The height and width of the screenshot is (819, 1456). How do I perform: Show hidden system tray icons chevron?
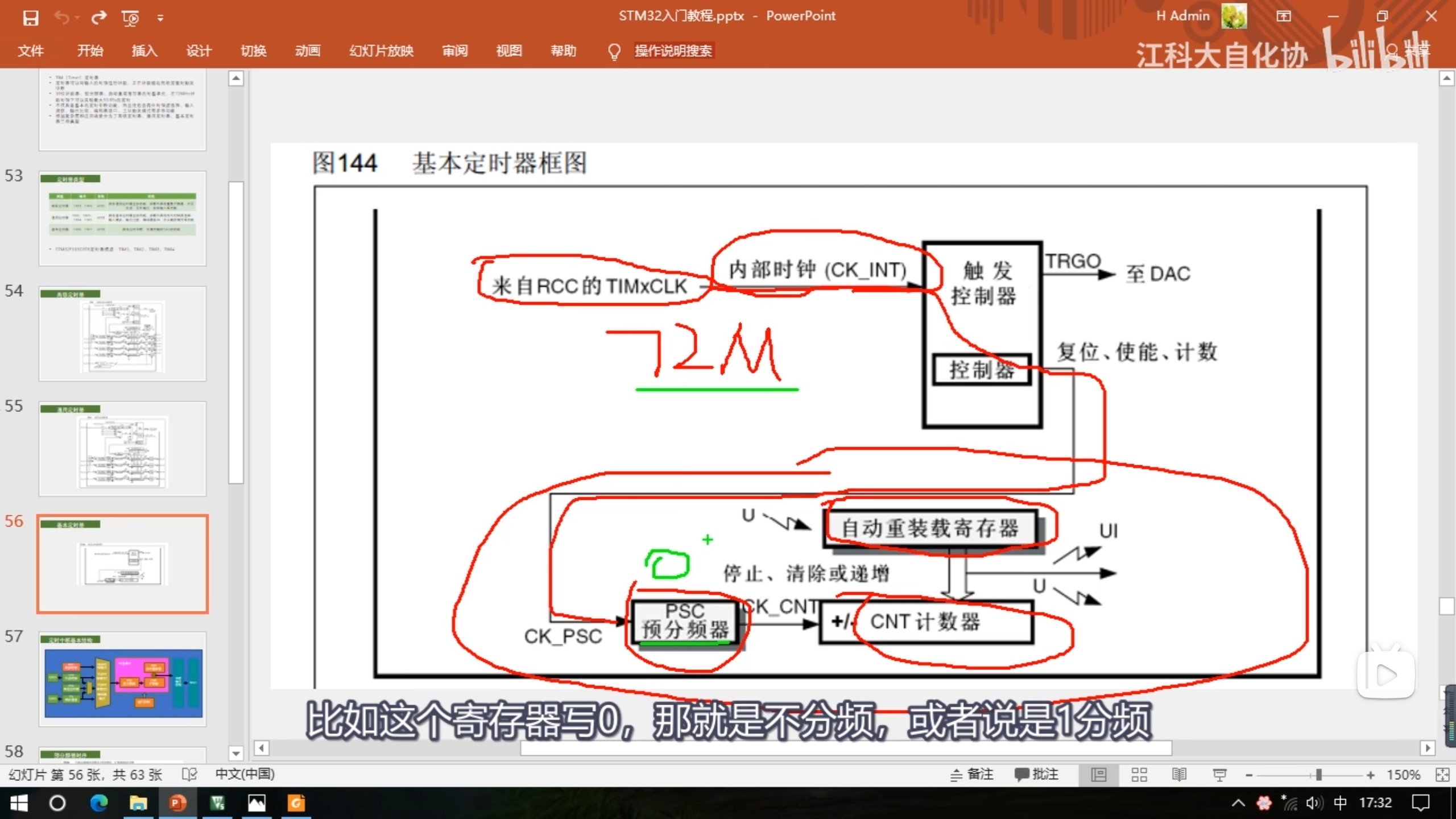tap(1238, 803)
